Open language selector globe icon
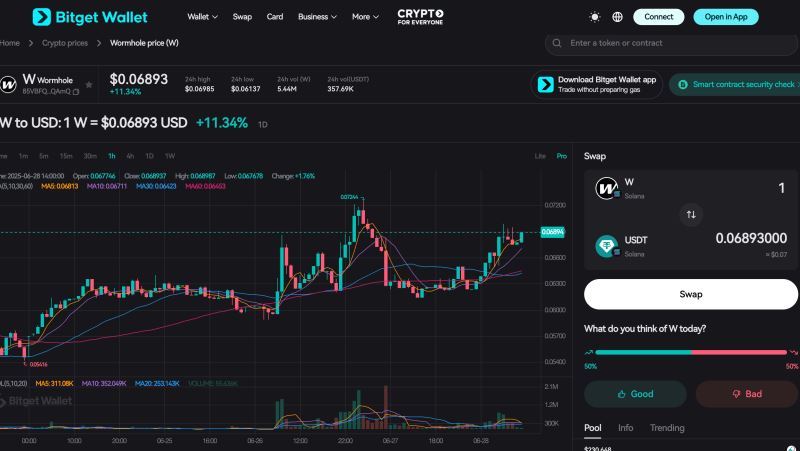This screenshot has width=800, height=451. pyautogui.click(x=617, y=17)
